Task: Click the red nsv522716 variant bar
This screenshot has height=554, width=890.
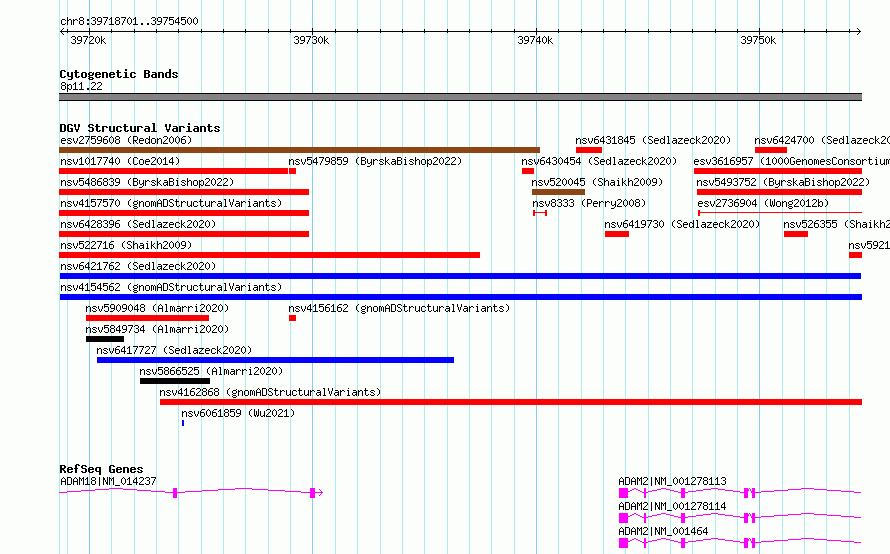Action: point(270,255)
